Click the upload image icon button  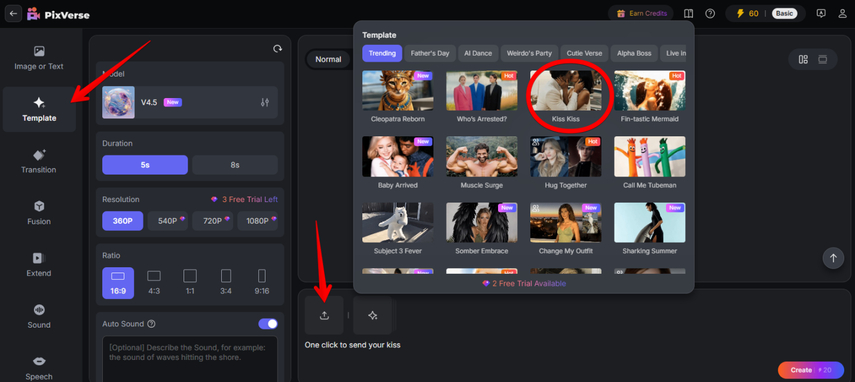pos(324,315)
